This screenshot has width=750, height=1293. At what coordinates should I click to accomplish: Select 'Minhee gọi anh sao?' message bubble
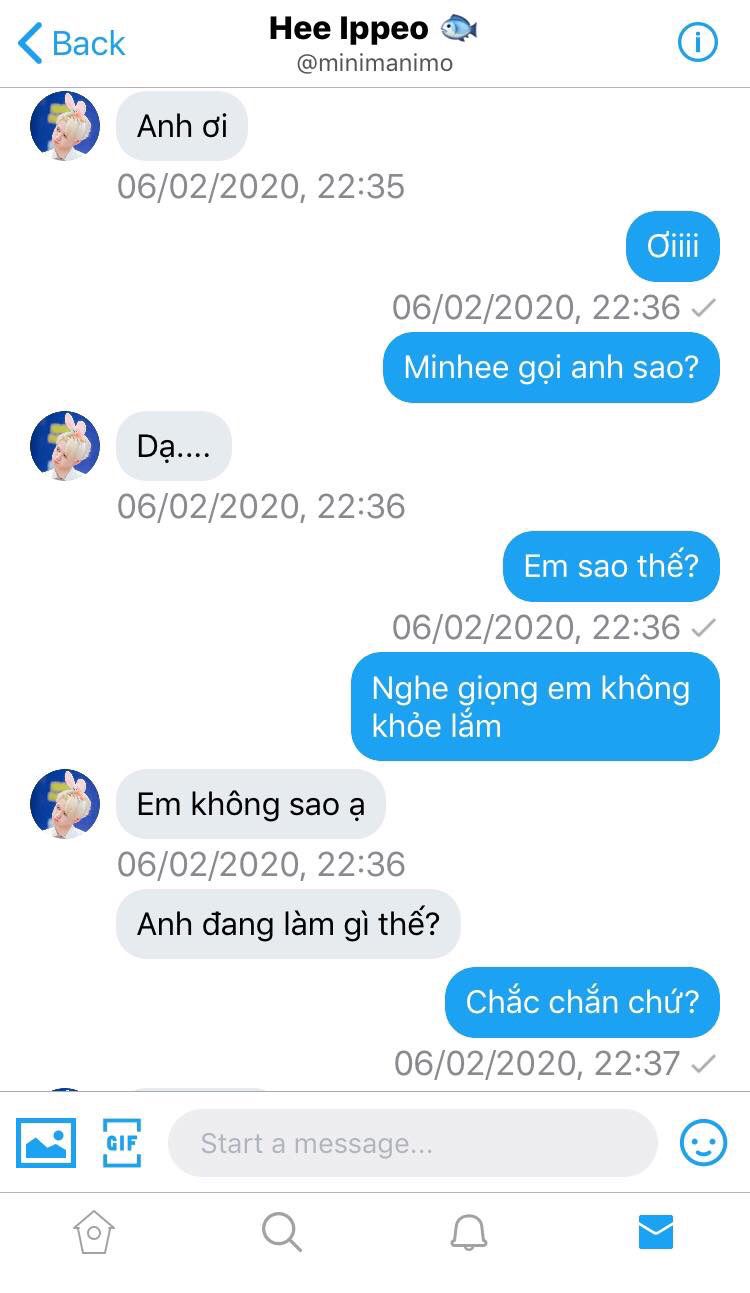(x=551, y=368)
